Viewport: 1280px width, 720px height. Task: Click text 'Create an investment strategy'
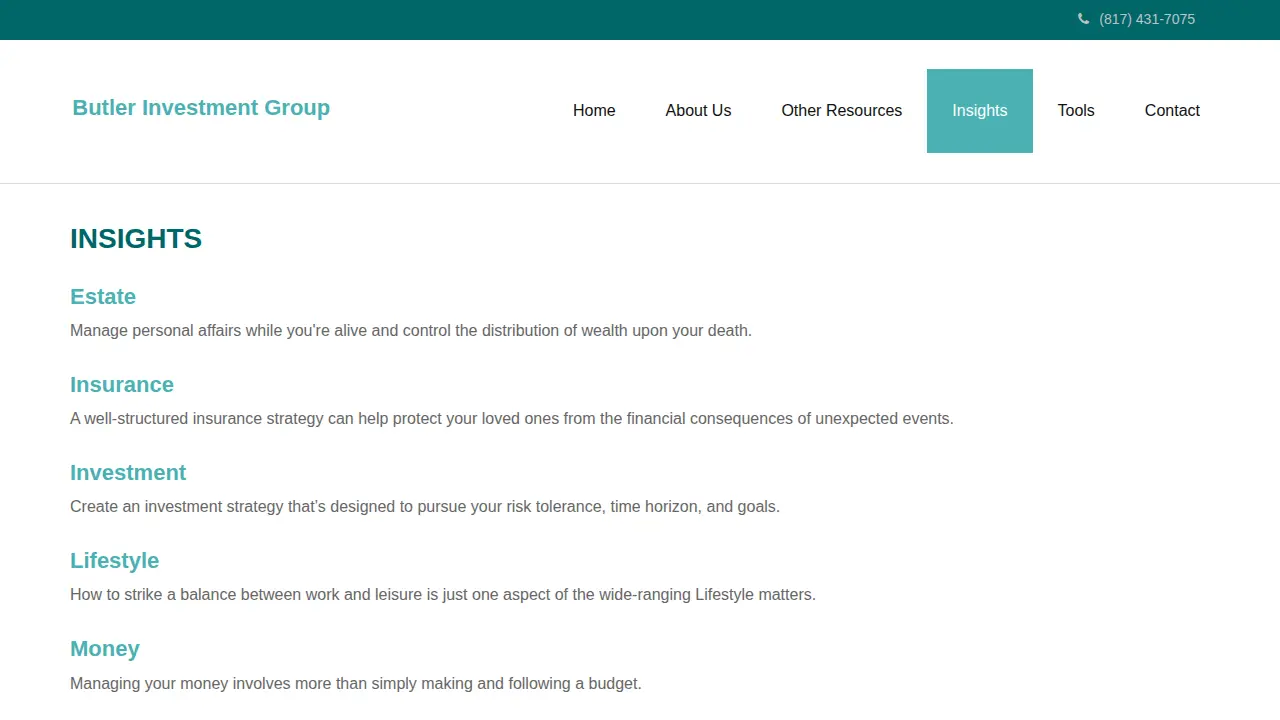pyautogui.click(x=177, y=507)
